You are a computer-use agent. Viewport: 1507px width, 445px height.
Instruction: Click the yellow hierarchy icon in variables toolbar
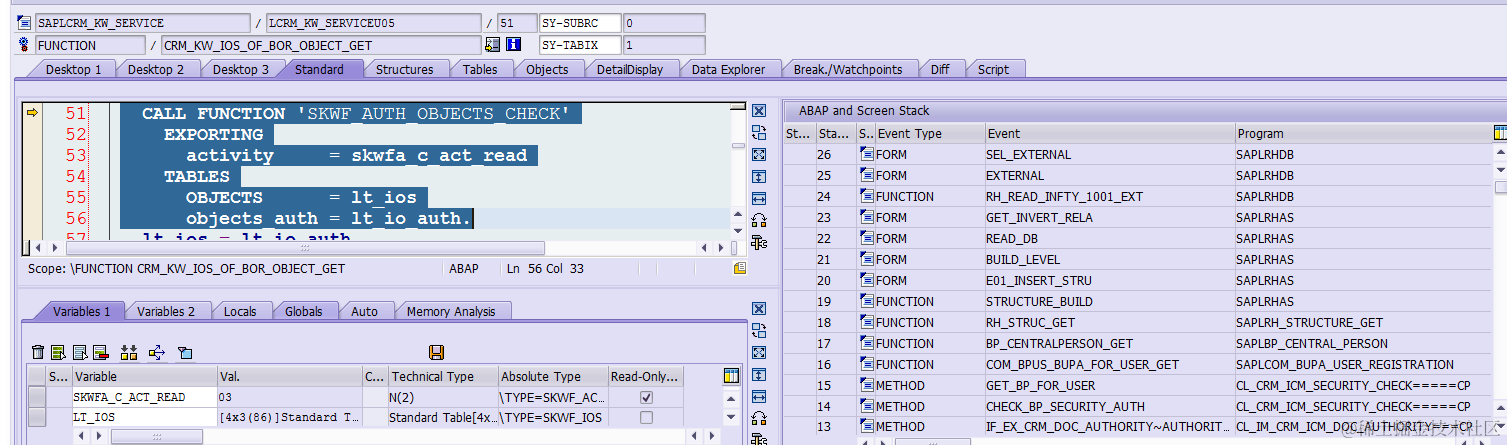[x=128, y=352]
